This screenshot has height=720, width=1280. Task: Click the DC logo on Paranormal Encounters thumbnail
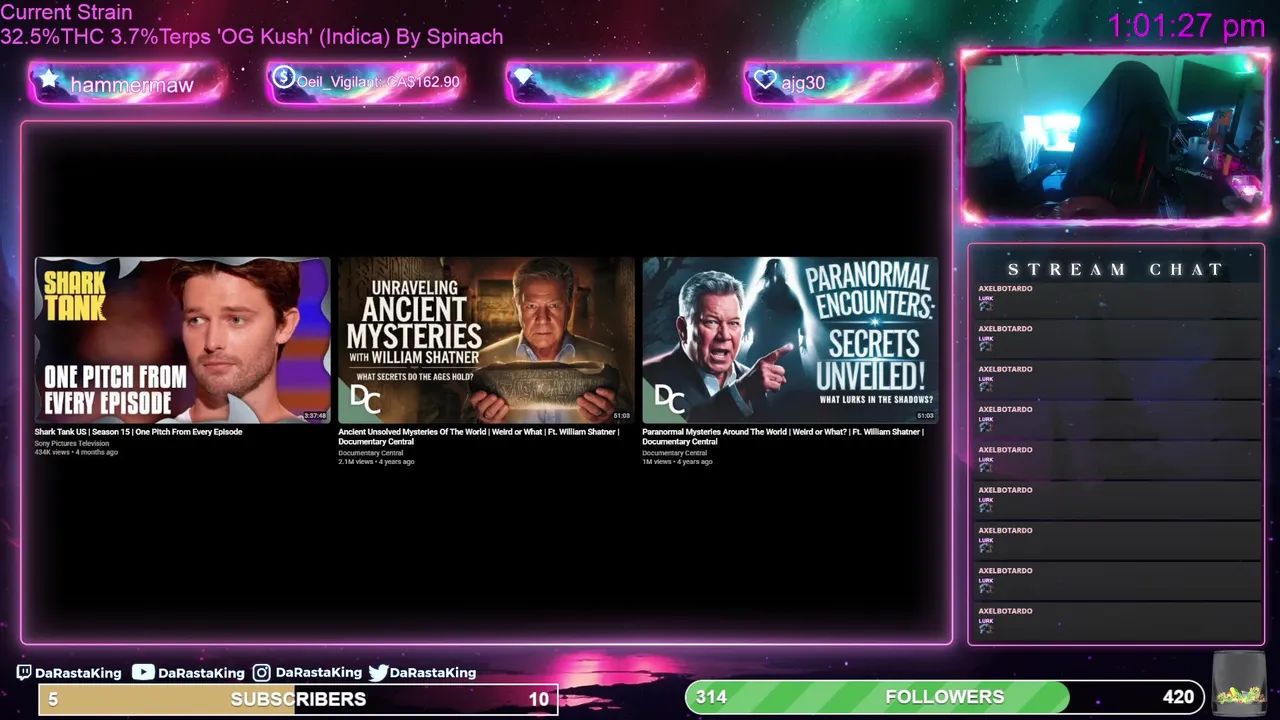(x=669, y=400)
